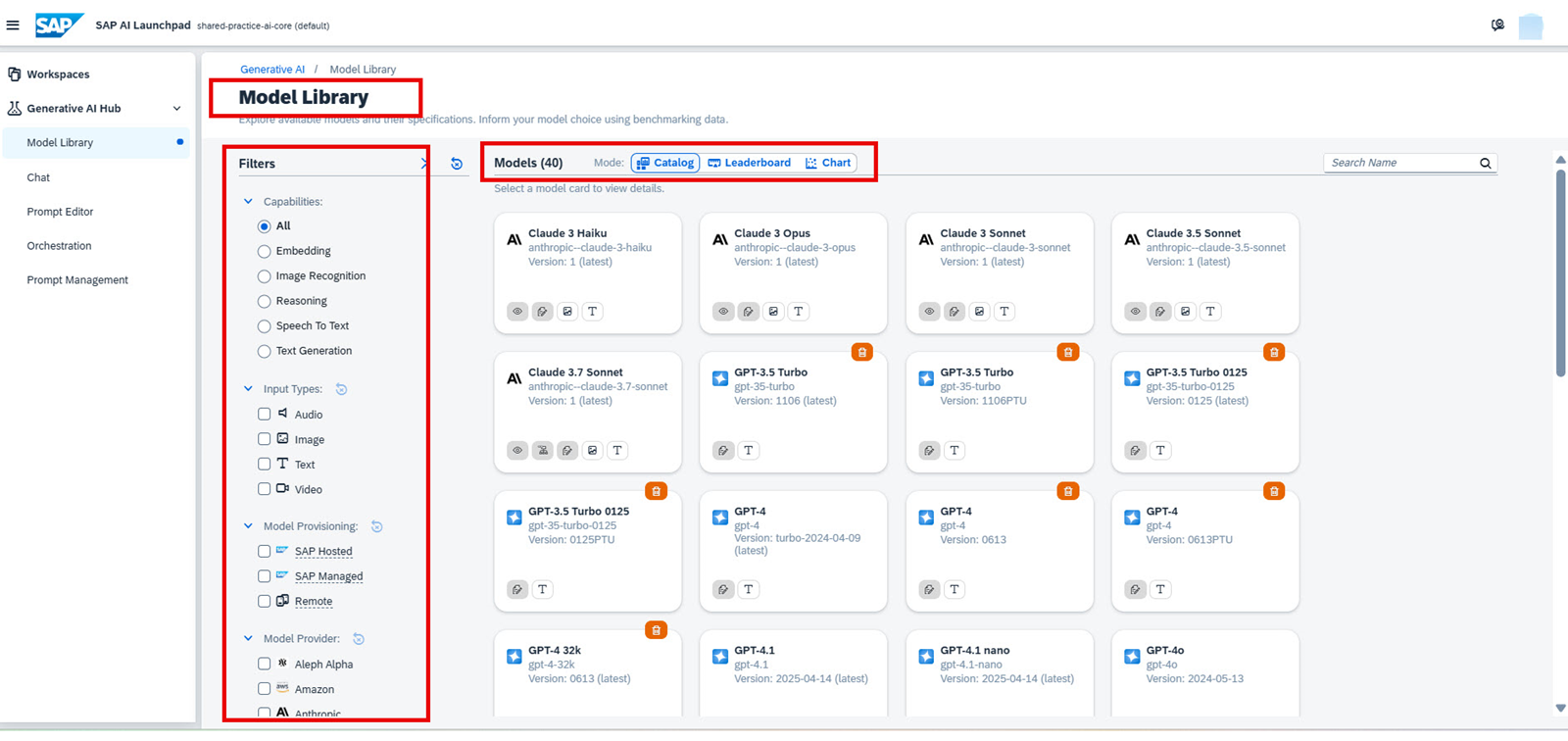Screen dimensions: 1568x741
Task: Reset the Model Provisioning filter
Action: [x=377, y=526]
